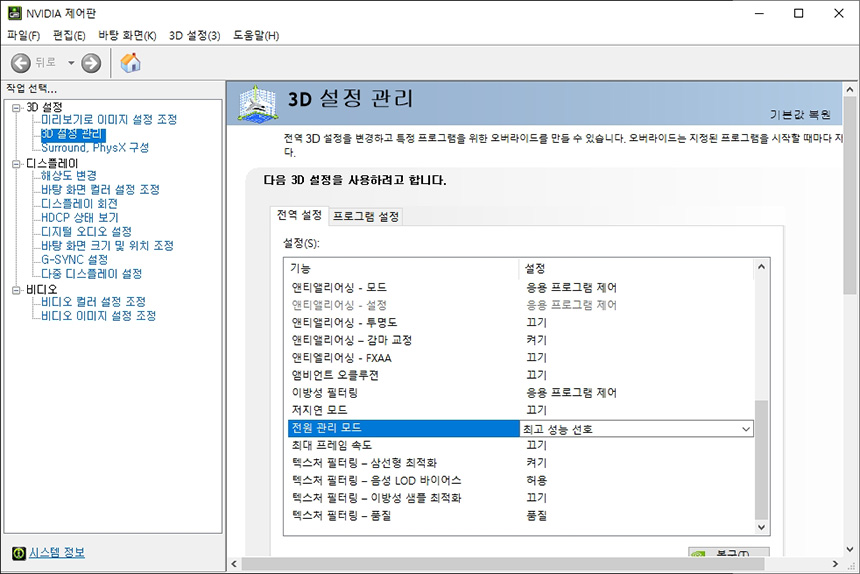Image resolution: width=860 pixels, height=574 pixels.
Task: Click the 시스템 정보 link
Action: click(56, 553)
